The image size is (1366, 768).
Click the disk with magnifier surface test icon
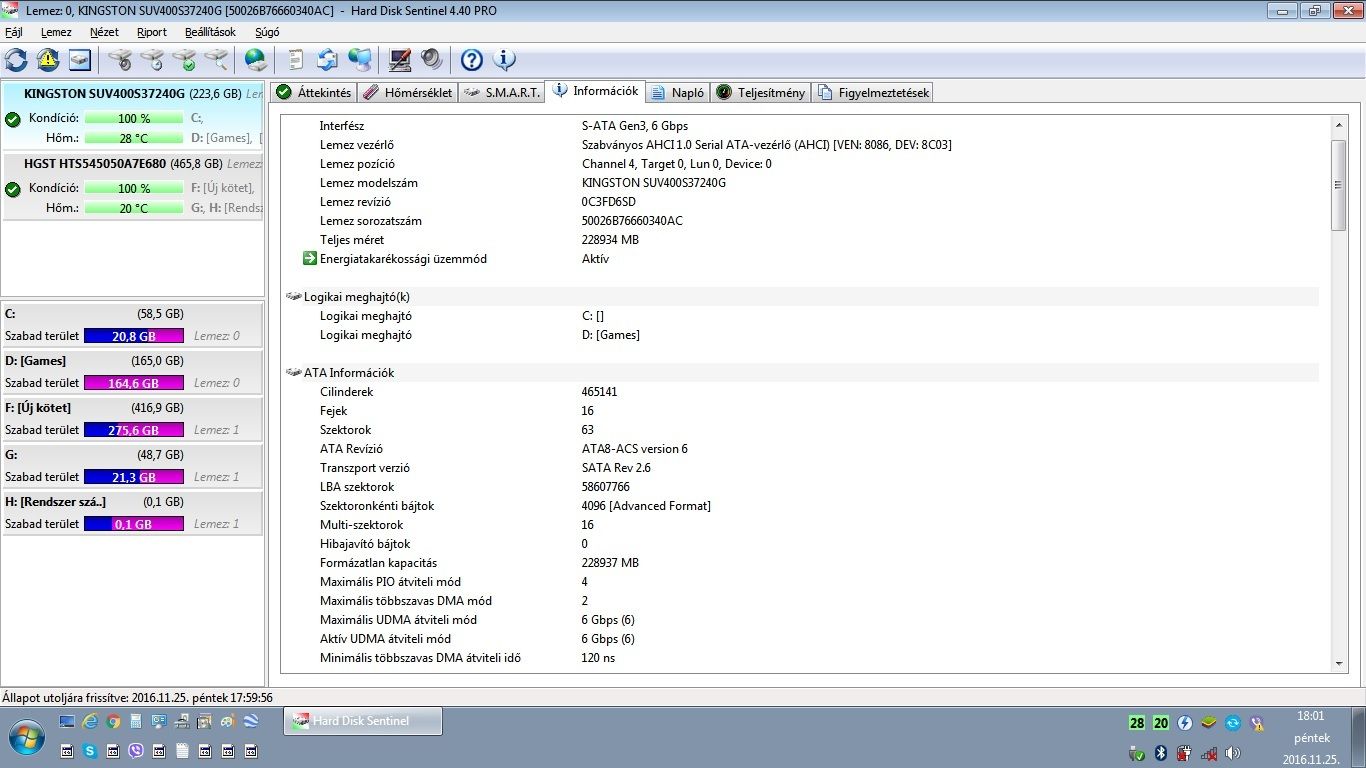[217, 60]
